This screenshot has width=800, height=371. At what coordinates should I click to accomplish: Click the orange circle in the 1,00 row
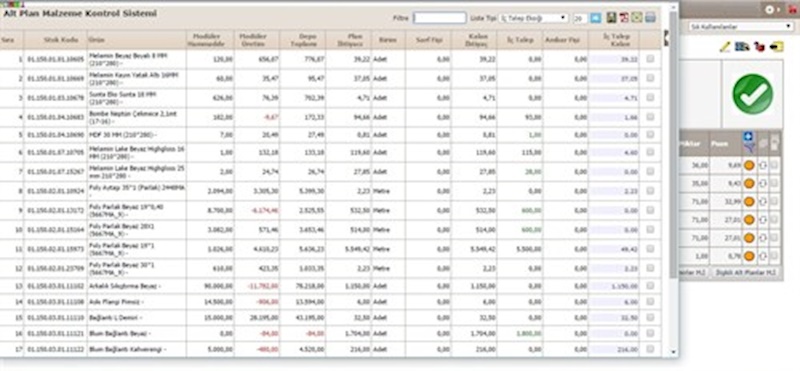(x=748, y=256)
